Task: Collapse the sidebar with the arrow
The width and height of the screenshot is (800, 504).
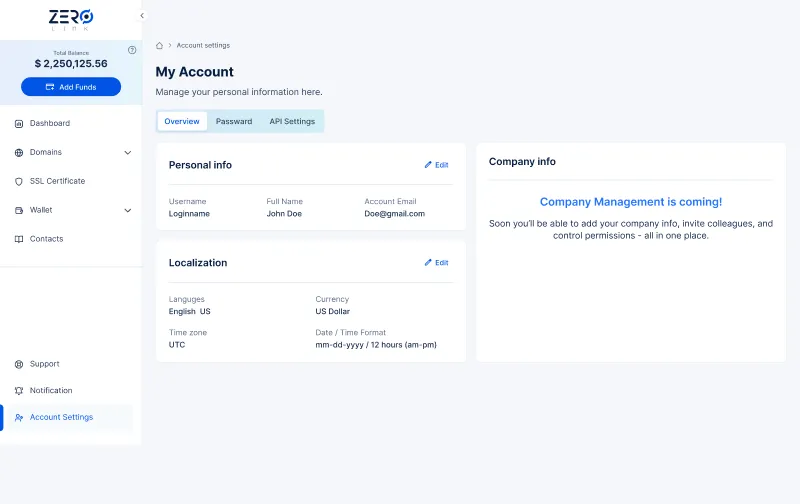Action: point(142,16)
